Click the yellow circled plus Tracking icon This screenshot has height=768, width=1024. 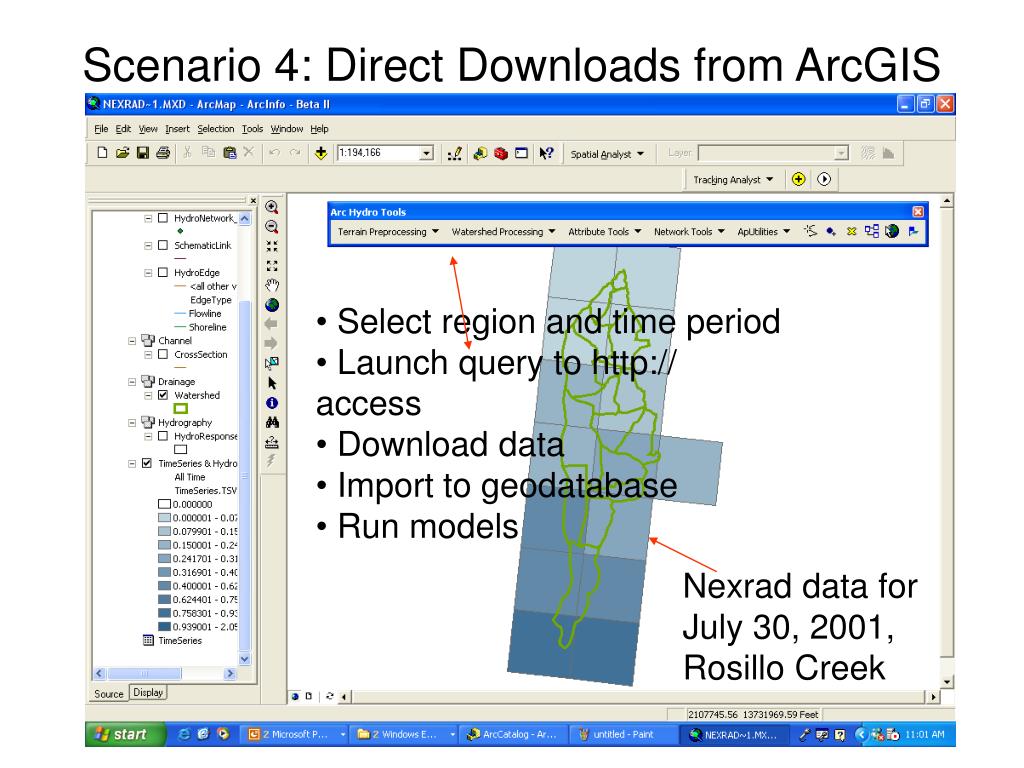coord(798,179)
